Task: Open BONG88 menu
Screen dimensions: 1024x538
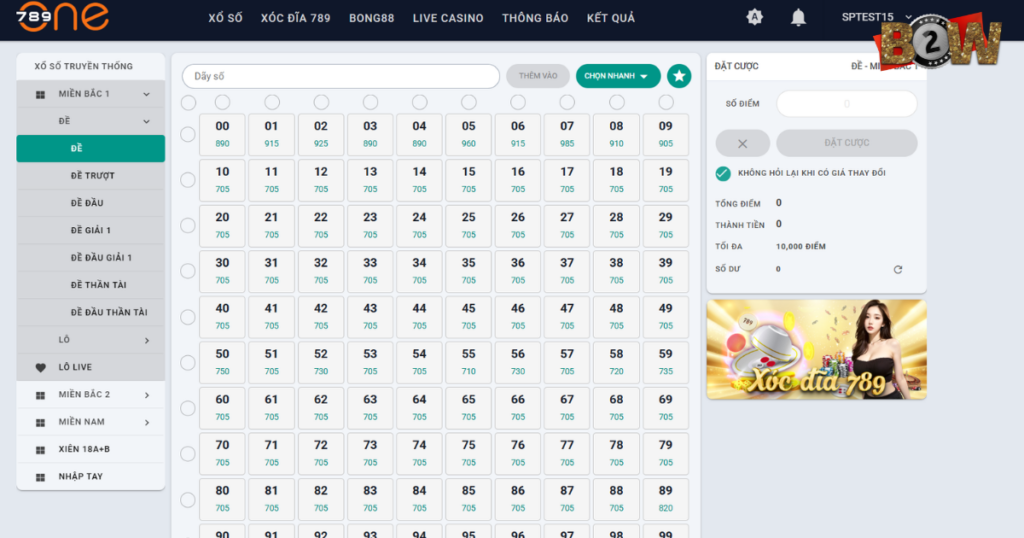Action: pos(372,18)
